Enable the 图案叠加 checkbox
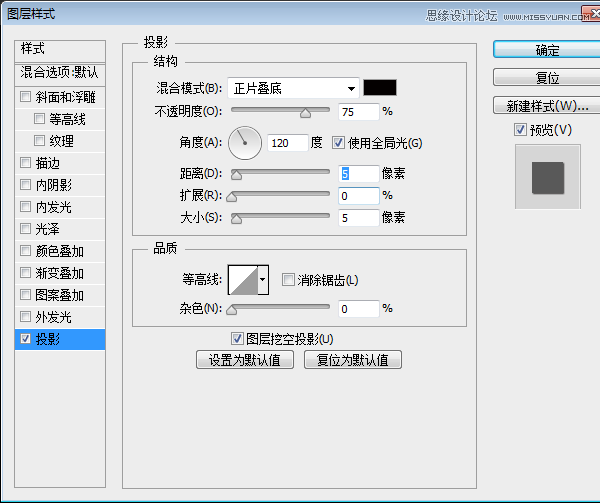 [25, 295]
